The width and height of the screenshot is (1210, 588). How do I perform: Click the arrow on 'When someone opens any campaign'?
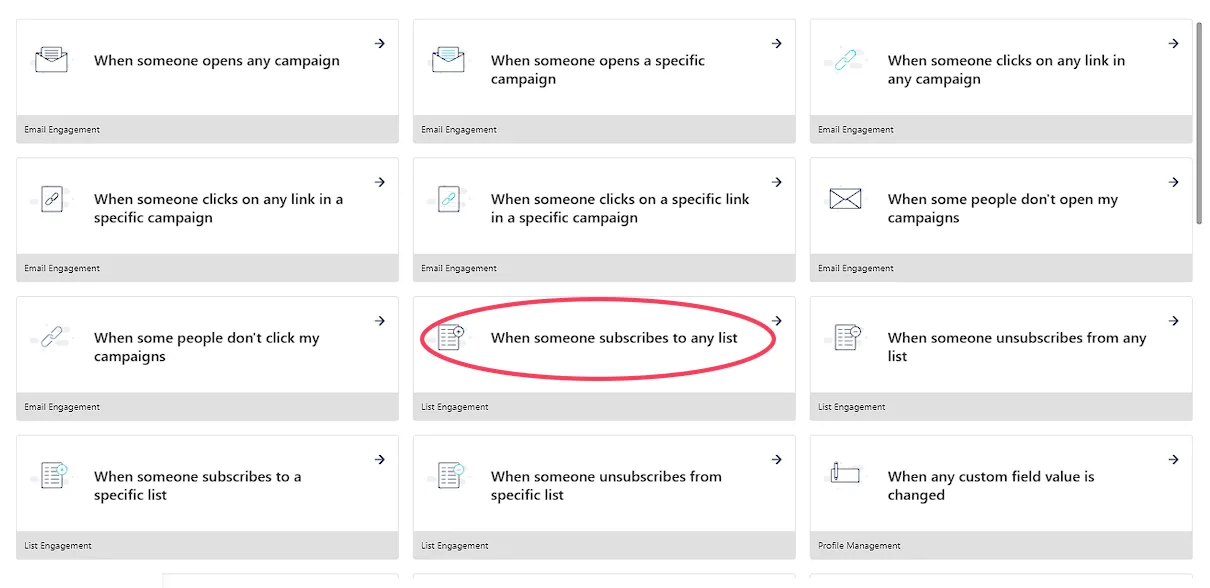380,43
